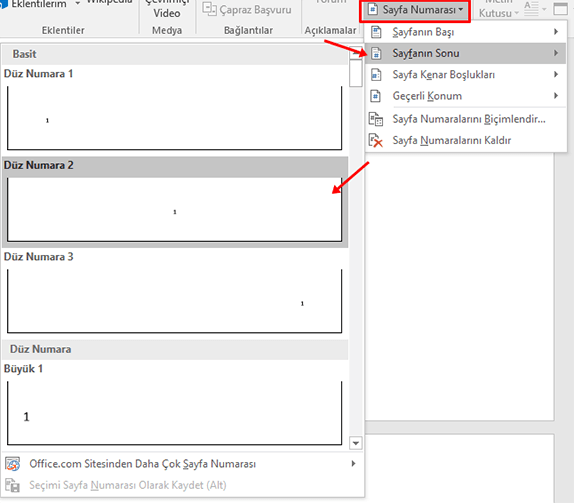Viewport: 574px width, 503px height.
Task: Click the Sayfa Numaralarını Kaldır icon
Action: click(376, 141)
